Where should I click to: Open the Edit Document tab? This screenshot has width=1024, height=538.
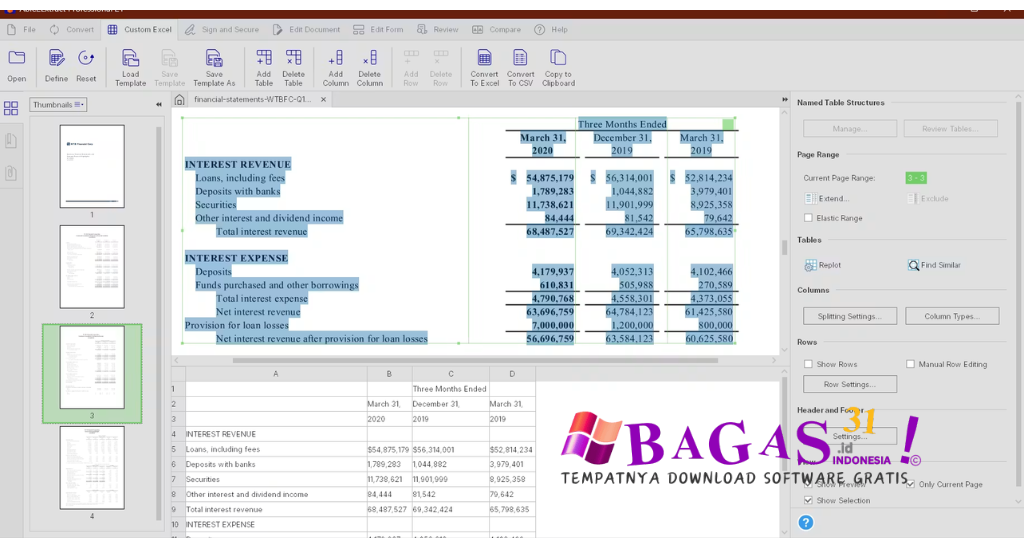[306, 29]
